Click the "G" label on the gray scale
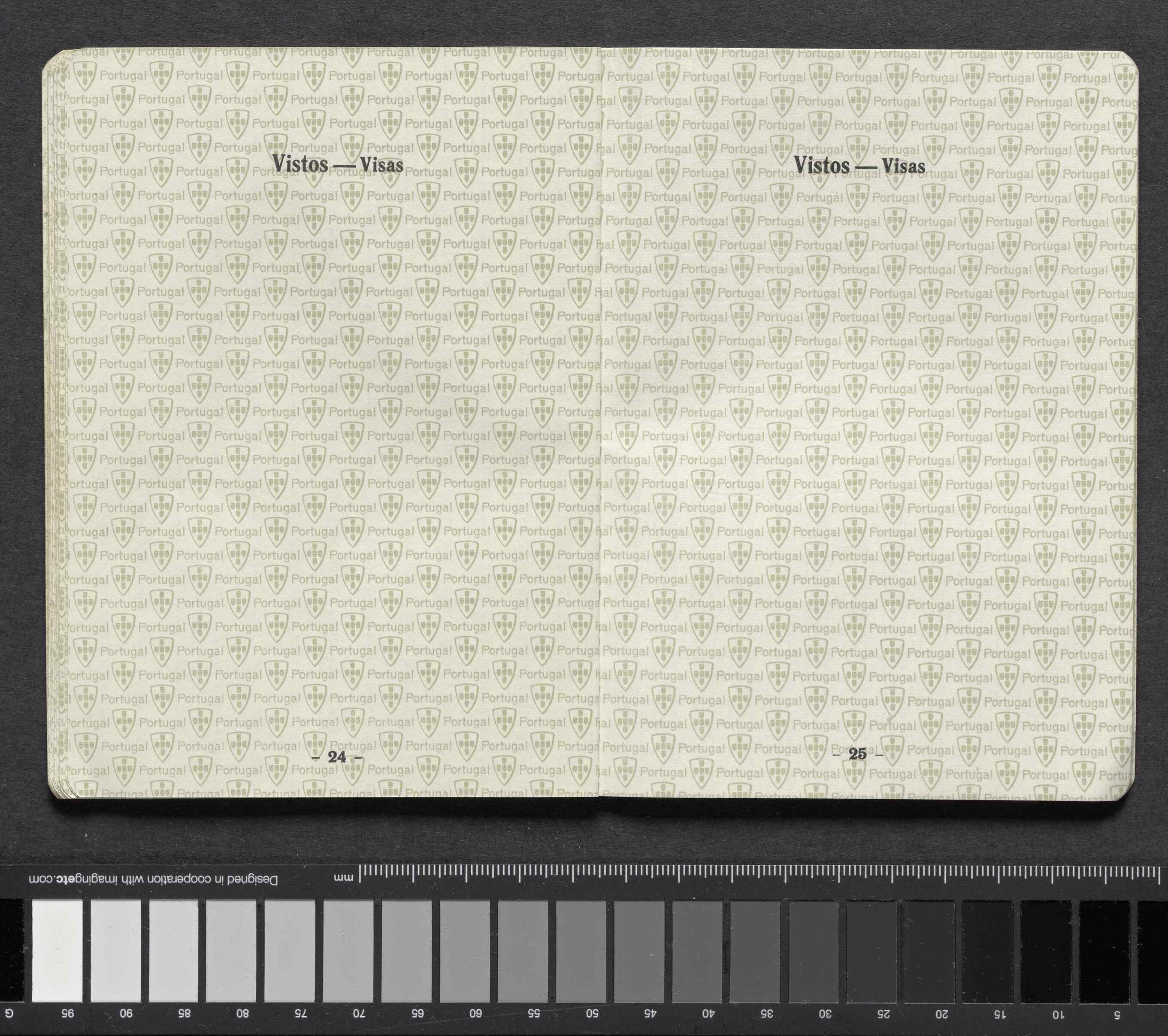 (9, 1014)
